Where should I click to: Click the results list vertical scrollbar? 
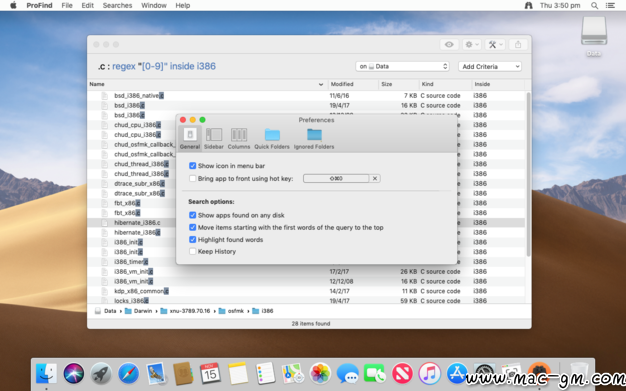tap(528, 174)
